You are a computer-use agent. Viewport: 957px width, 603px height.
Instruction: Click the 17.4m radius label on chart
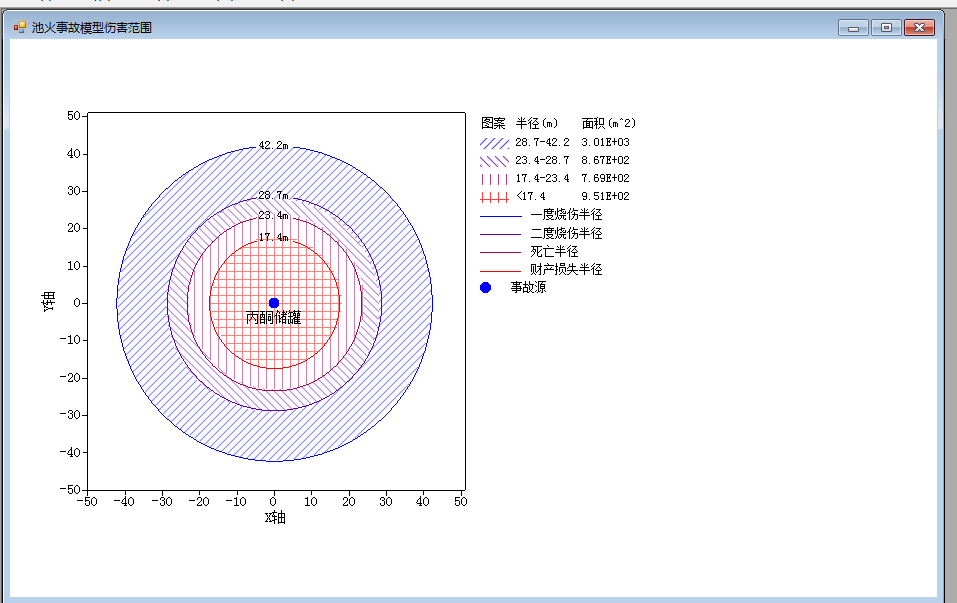point(273,237)
